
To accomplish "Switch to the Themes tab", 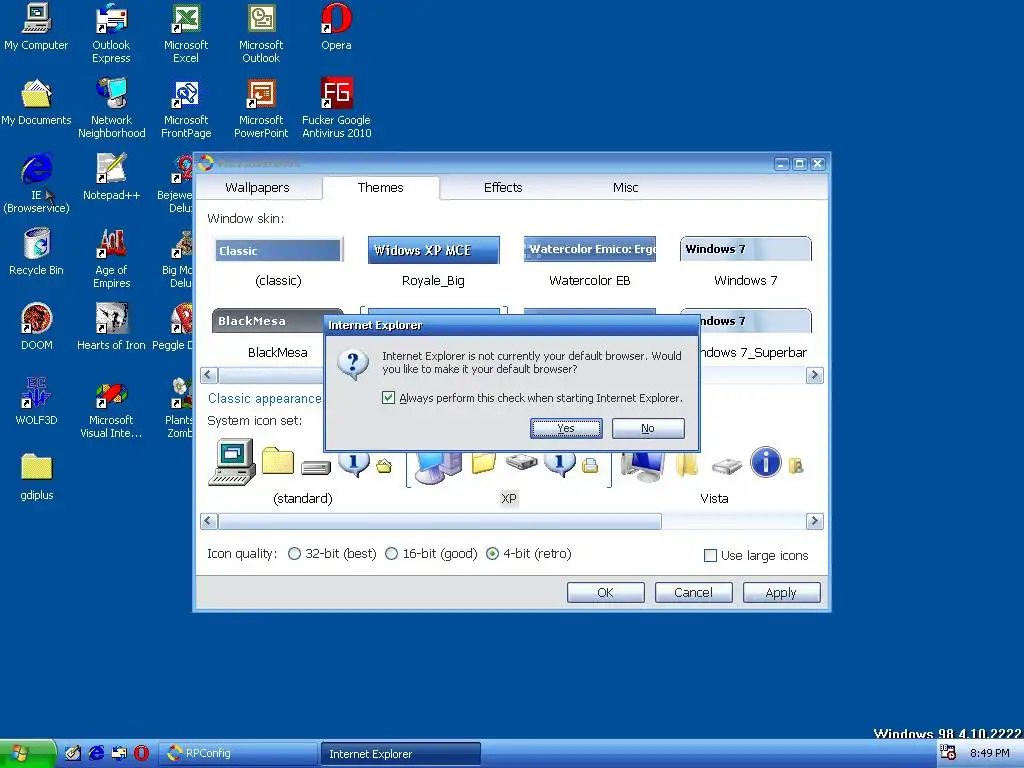I will [381, 187].
